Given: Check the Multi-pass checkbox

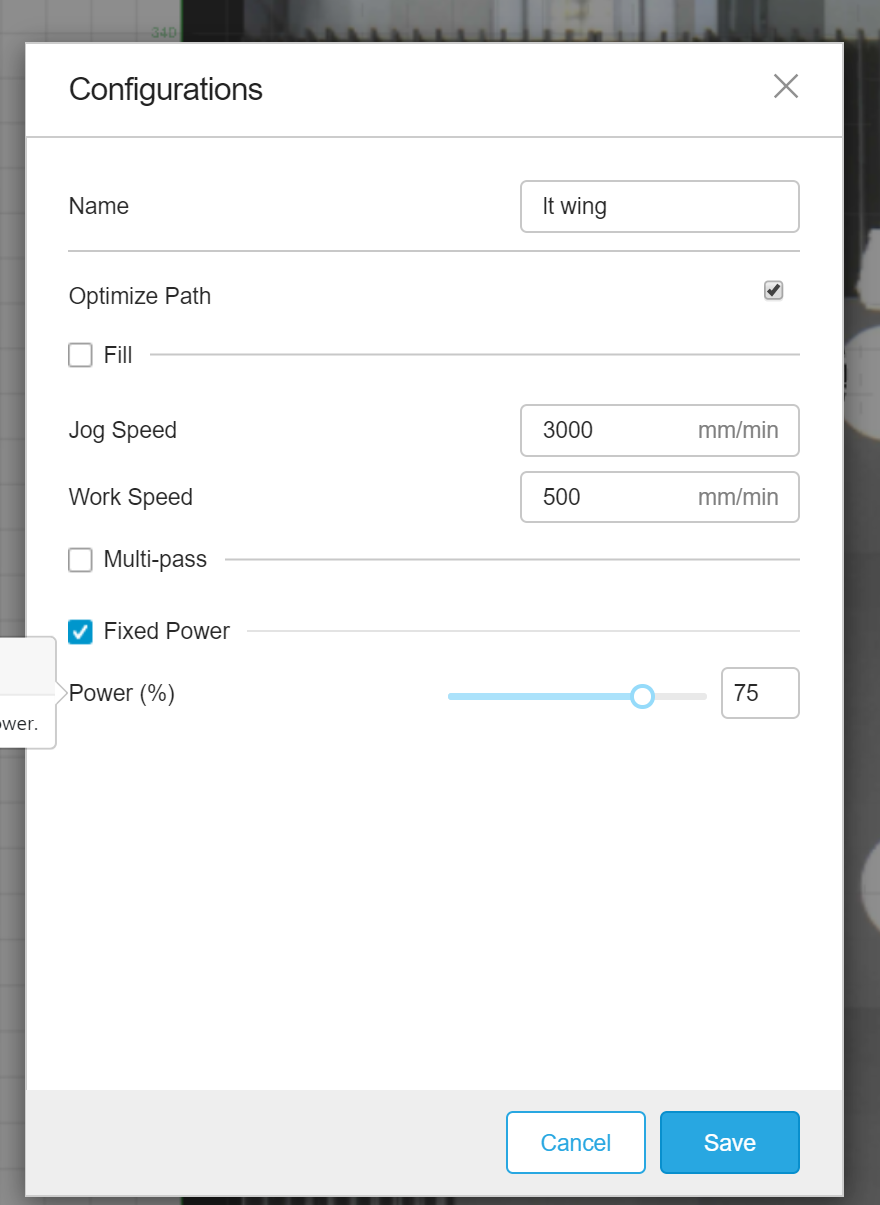Looking at the screenshot, I should (x=80, y=559).
